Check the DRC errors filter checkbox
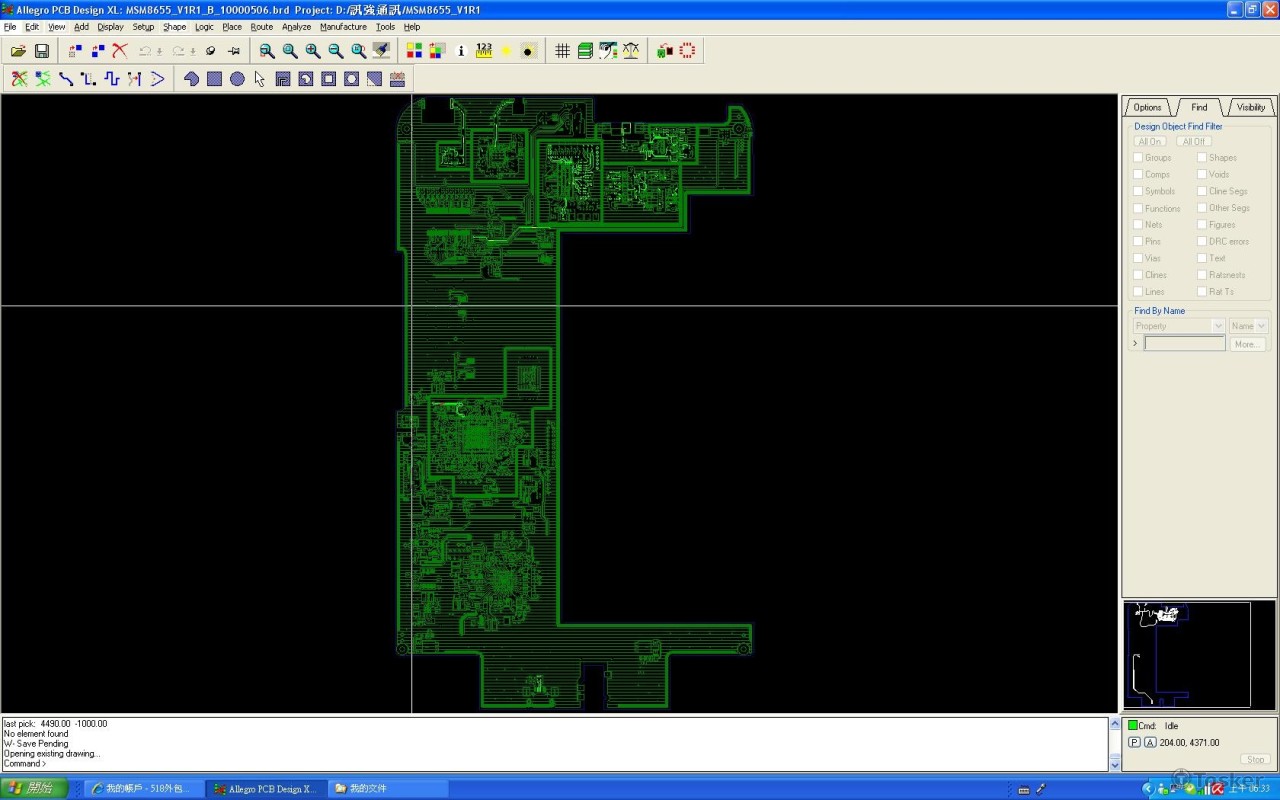The height and width of the screenshot is (800, 1280). 1202,241
